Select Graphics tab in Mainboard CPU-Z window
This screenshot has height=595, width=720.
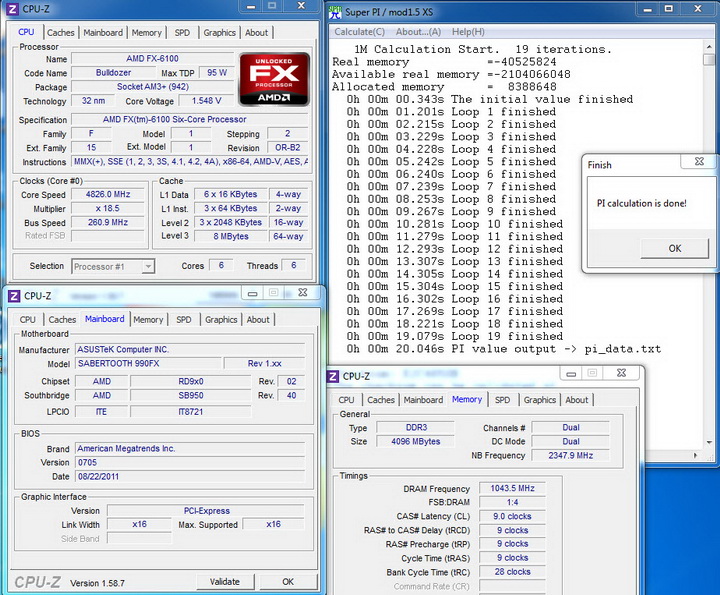(x=221, y=320)
